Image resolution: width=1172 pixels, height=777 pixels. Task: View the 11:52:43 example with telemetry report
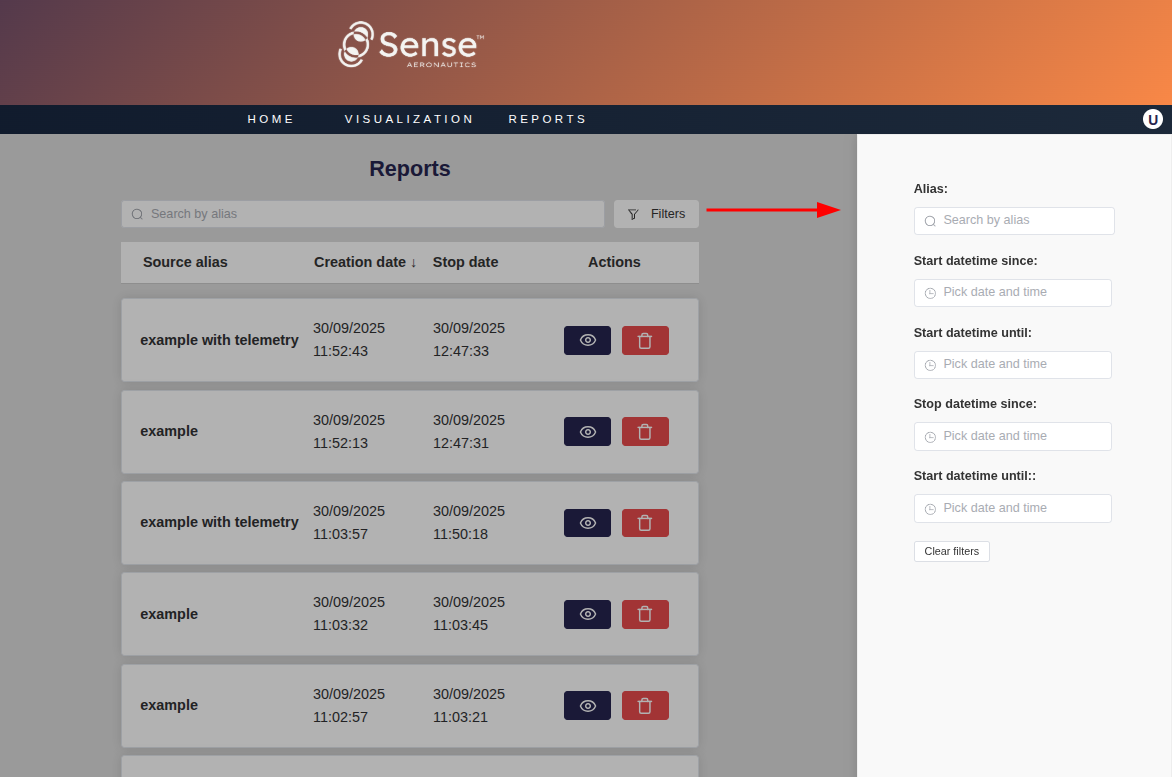pyautogui.click(x=587, y=340)
